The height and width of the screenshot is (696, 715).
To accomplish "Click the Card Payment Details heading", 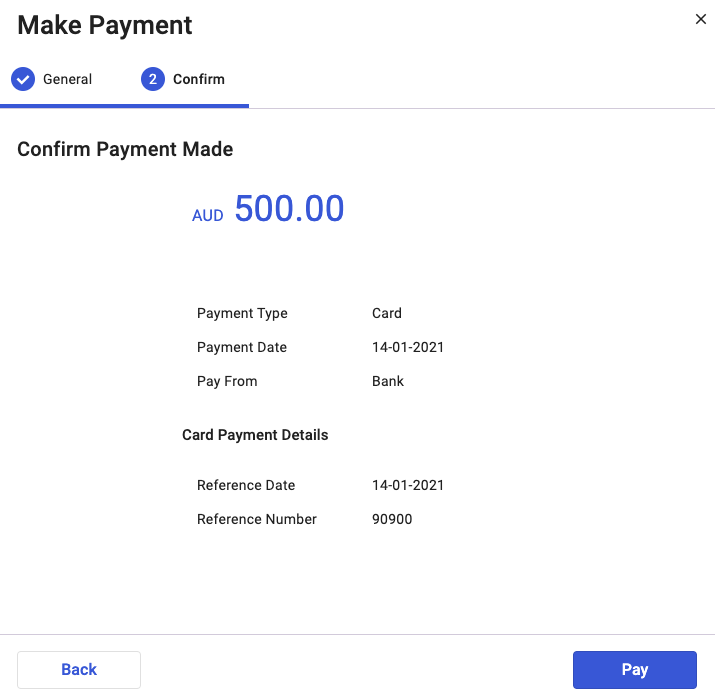I will [x=255, y=435].
